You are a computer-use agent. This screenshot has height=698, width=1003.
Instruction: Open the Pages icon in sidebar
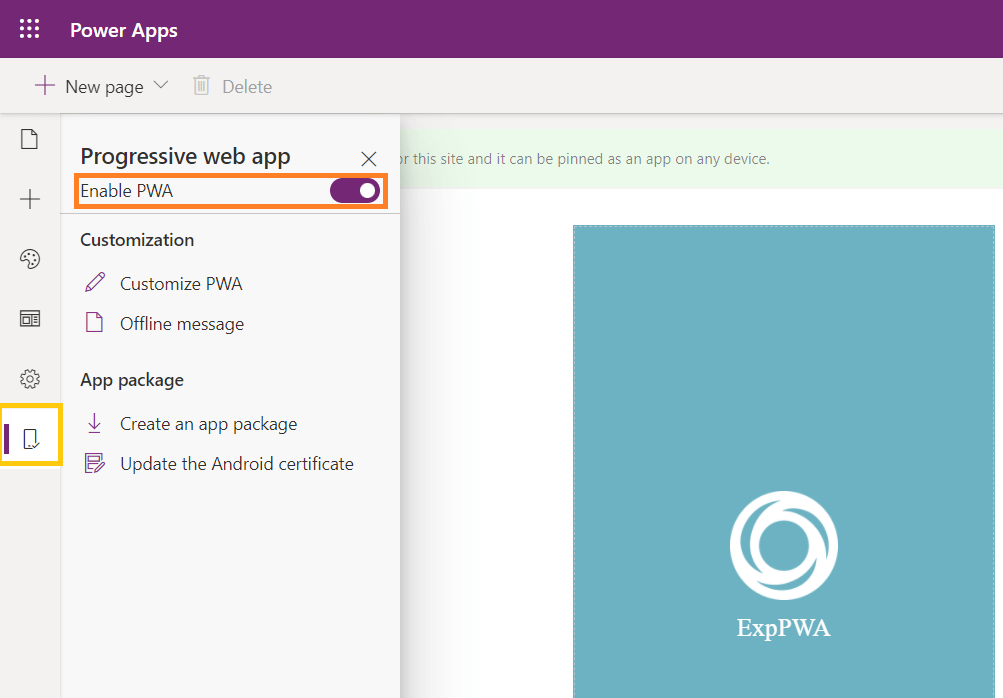(x=30, y=140)
